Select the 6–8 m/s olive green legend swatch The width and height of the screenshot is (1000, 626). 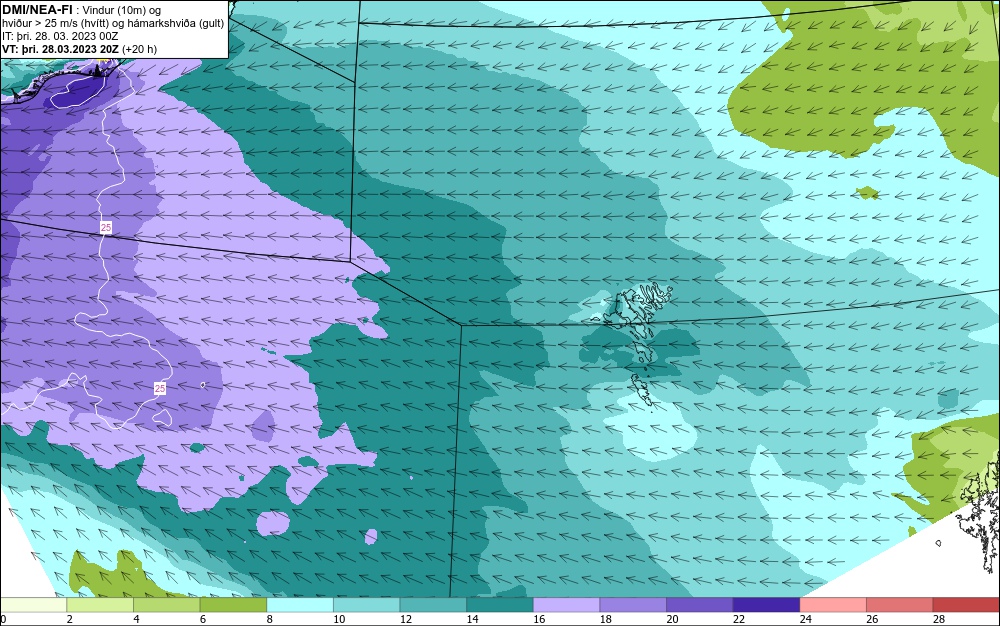coord(233,605)
